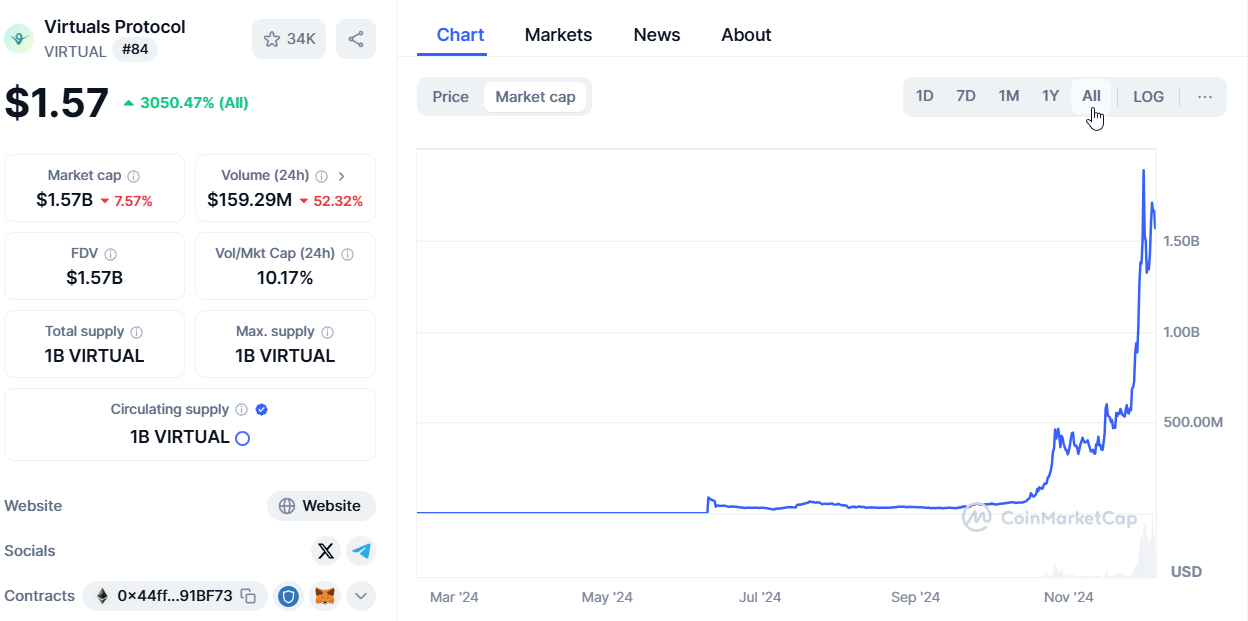Open the Website link button
Screen dimensions: 1248x621
coord(321,506)
